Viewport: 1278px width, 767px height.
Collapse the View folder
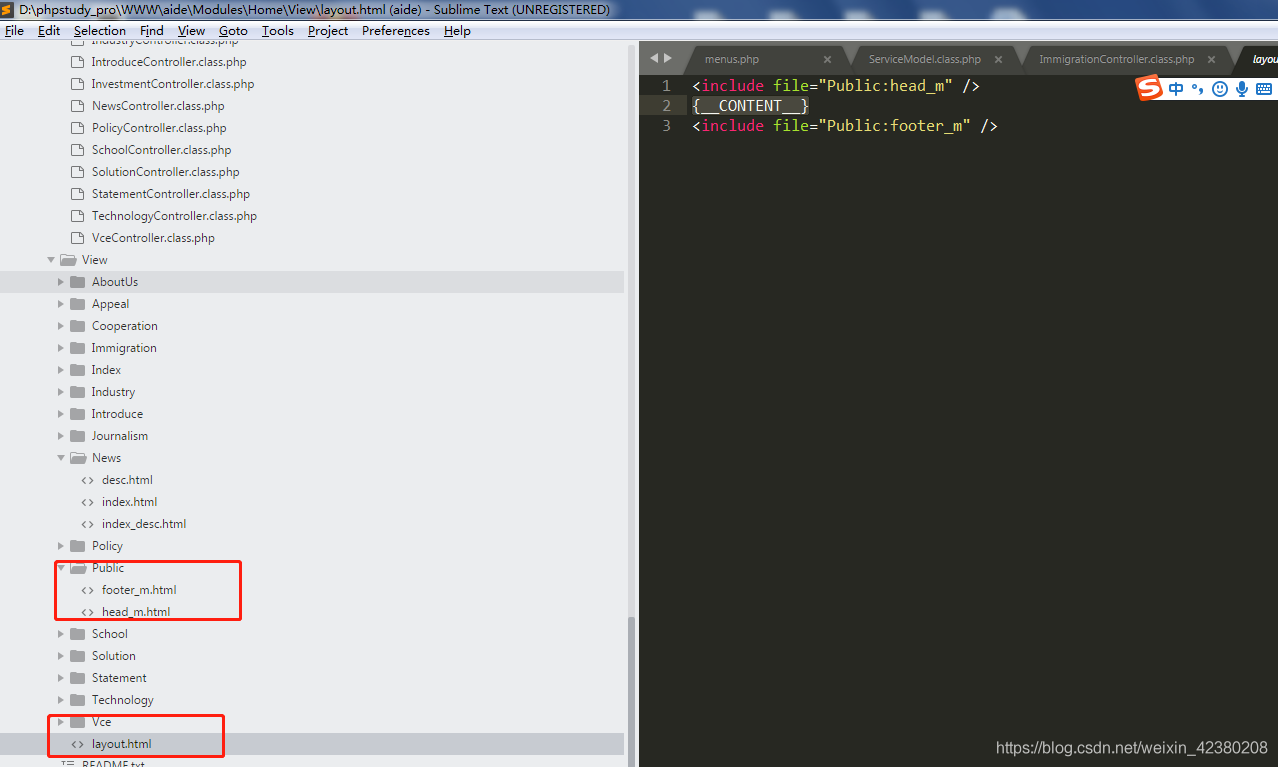(x=51, y=260)
